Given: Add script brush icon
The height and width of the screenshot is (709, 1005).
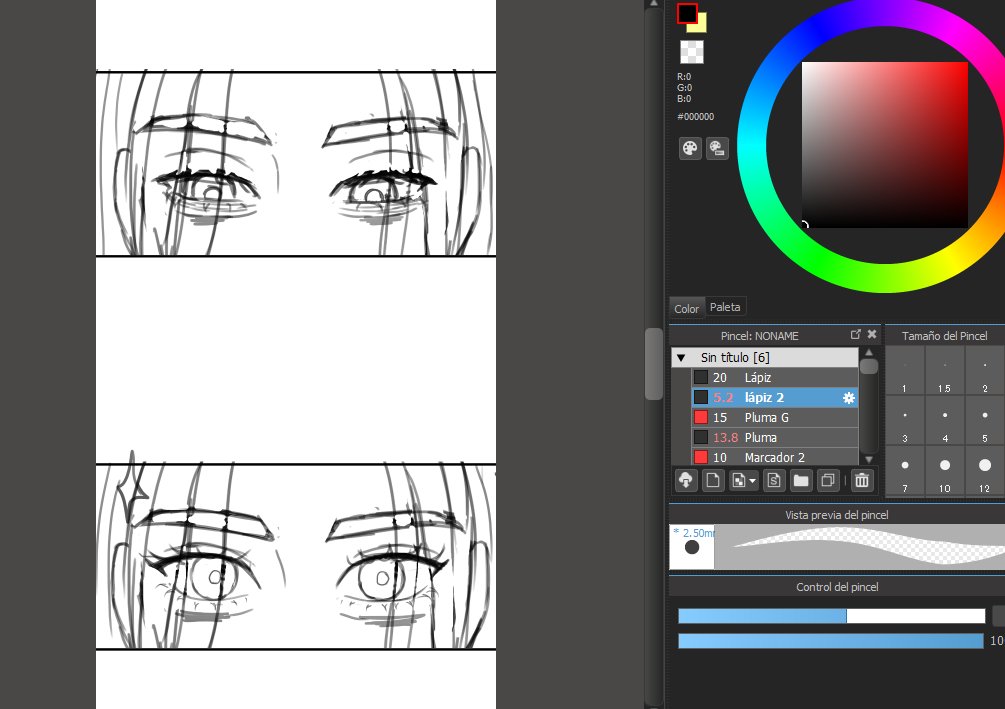Looking at the screenshot, I should coord(774,480).
